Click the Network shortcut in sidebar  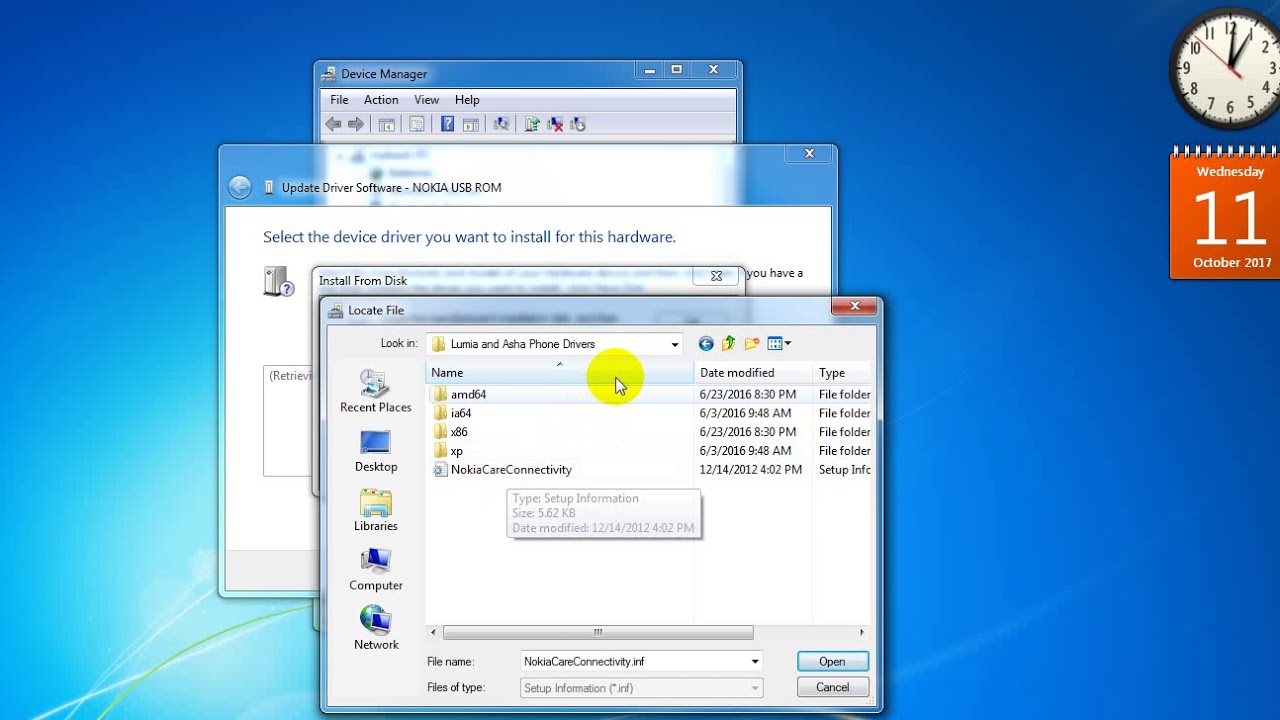(x=375, y=629)
